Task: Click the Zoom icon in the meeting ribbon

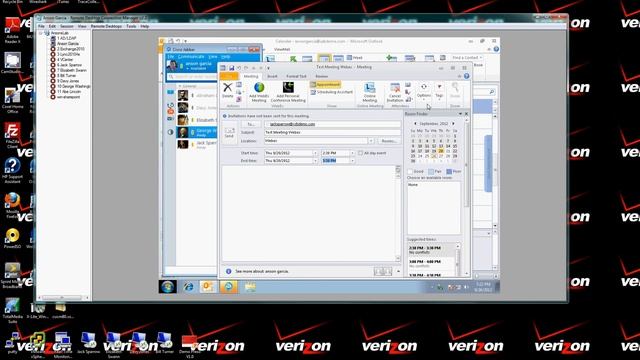Action: click(455, 90)
